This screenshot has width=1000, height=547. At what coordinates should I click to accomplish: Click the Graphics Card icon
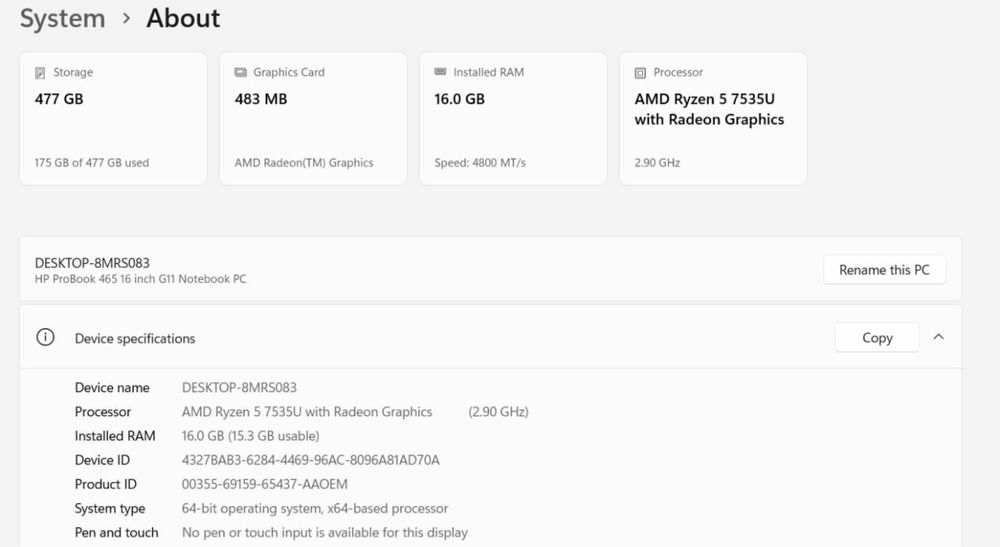click(240, 73)
